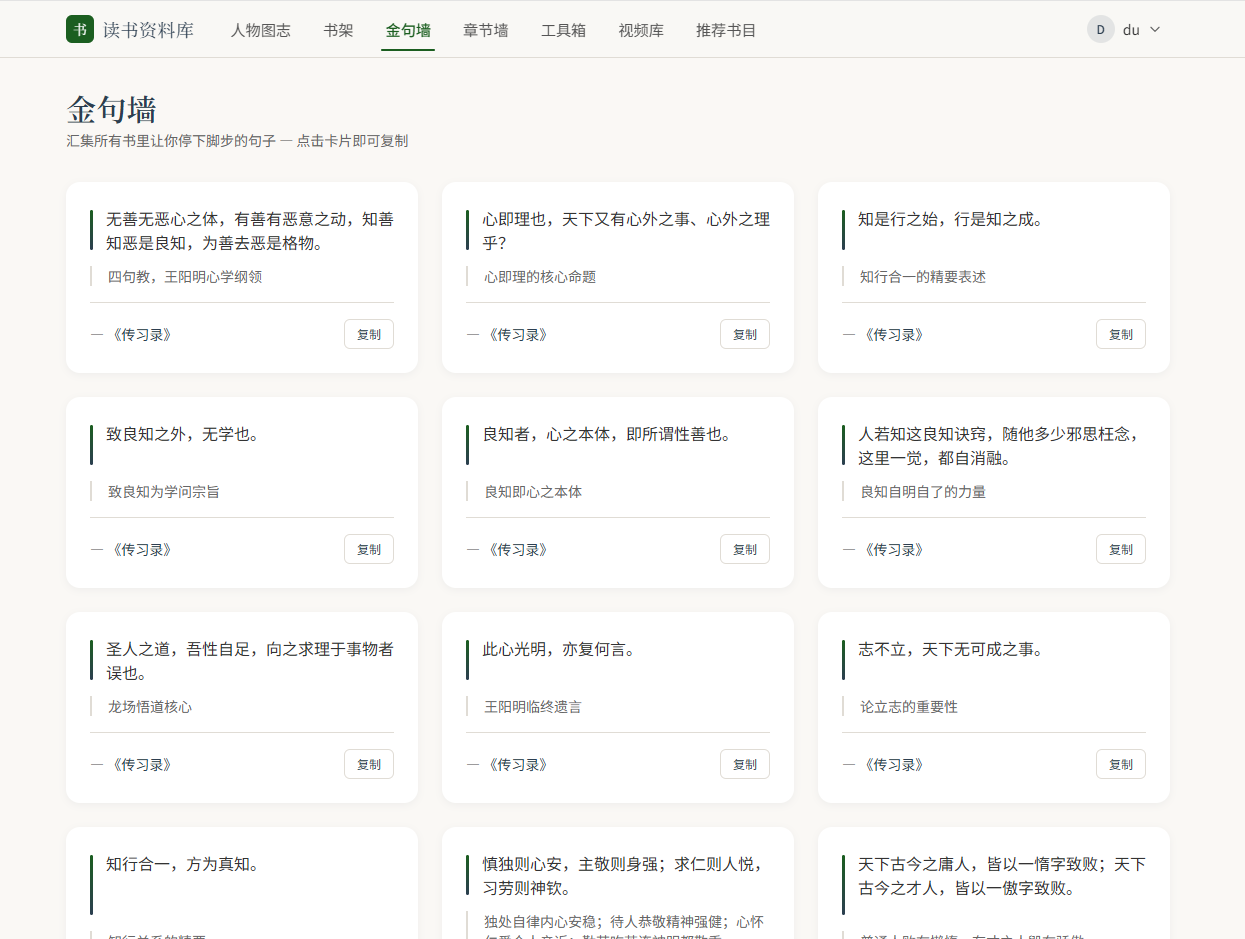
Task: Open the 推荐书目 tab
Action: pos(726,30)
